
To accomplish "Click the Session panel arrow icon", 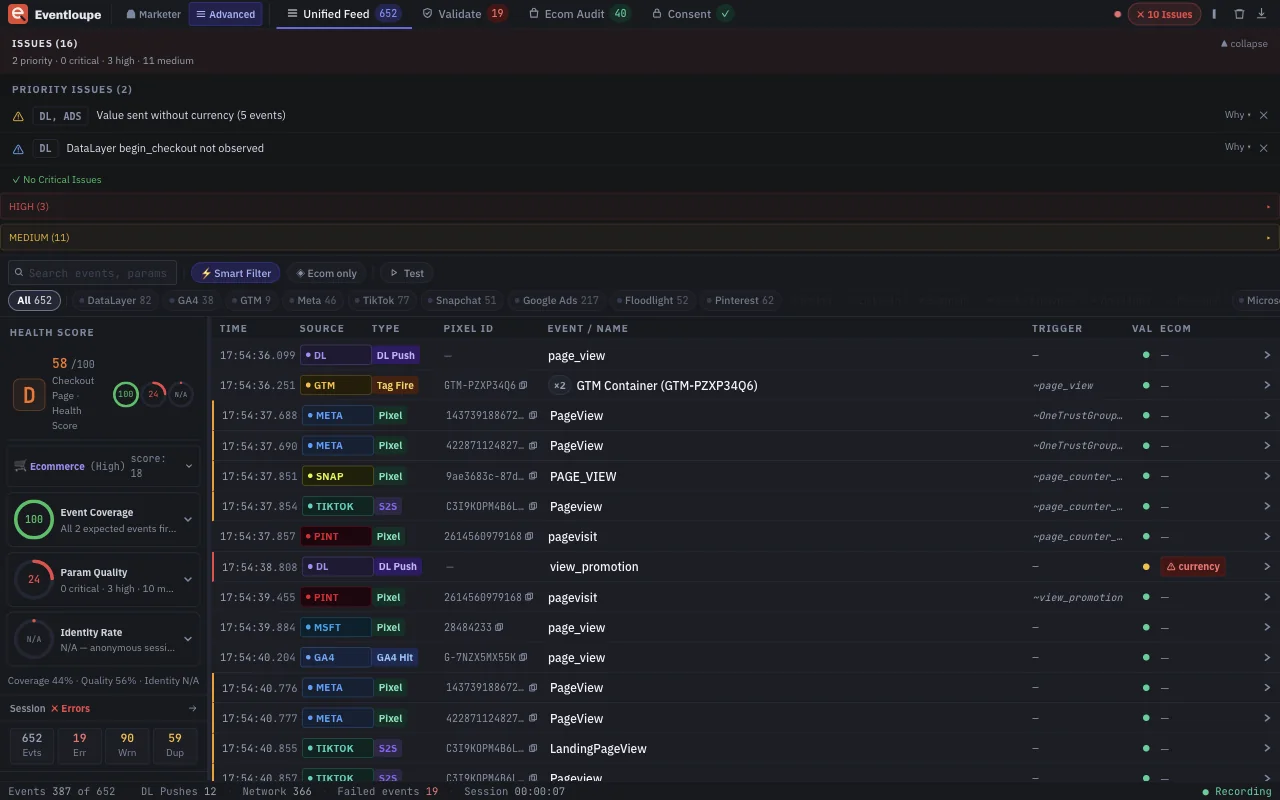I will (x=193, y=708).
